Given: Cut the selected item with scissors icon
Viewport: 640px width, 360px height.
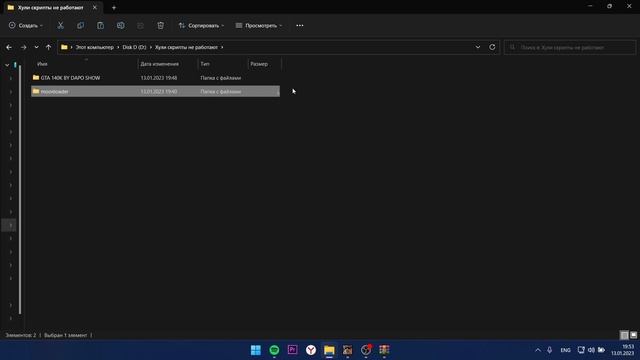Looking at the screenshot, I should pos(60,25).
